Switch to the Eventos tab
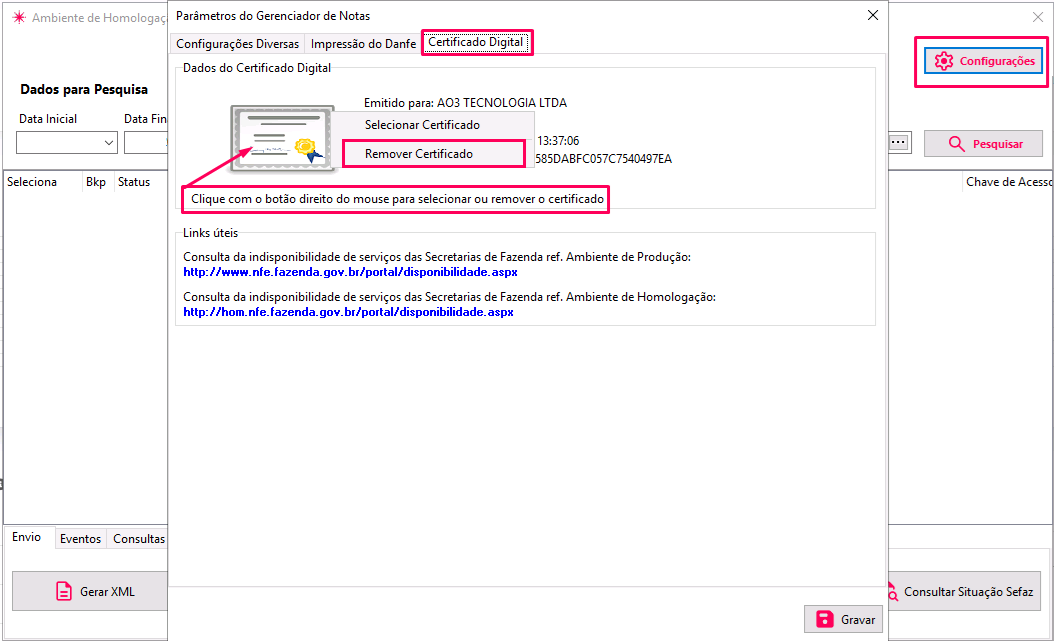Screen dimensions: 1054x641 tap(80, 539)
